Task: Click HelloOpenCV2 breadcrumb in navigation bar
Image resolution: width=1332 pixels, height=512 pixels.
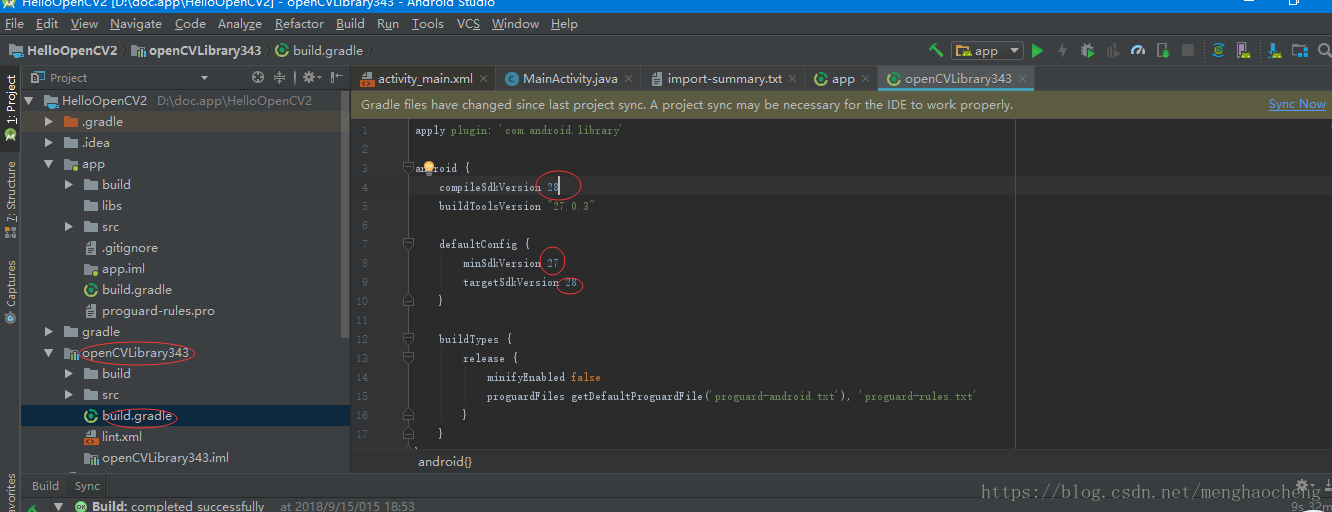Action: pos(62,50)
